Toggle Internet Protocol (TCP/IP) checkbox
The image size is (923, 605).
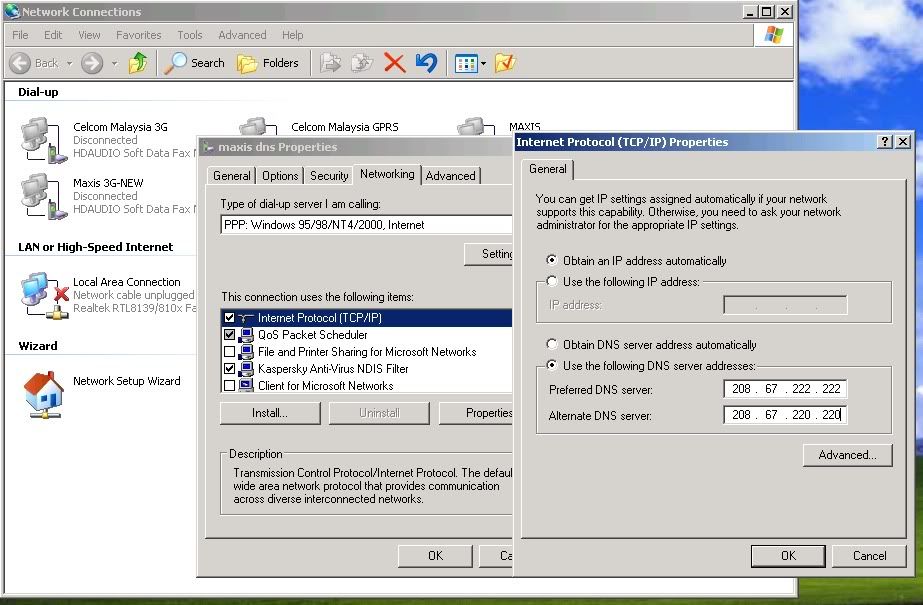[230, 318]
